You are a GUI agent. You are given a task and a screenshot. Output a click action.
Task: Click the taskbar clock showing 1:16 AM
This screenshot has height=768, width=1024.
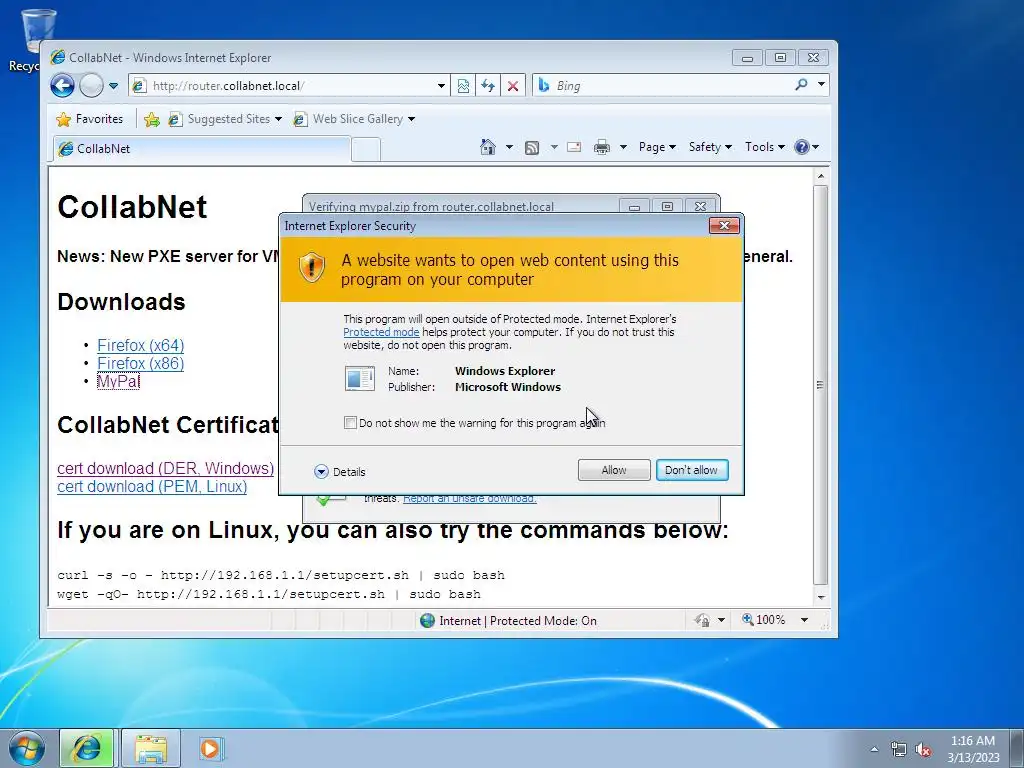tap(973, 749)
